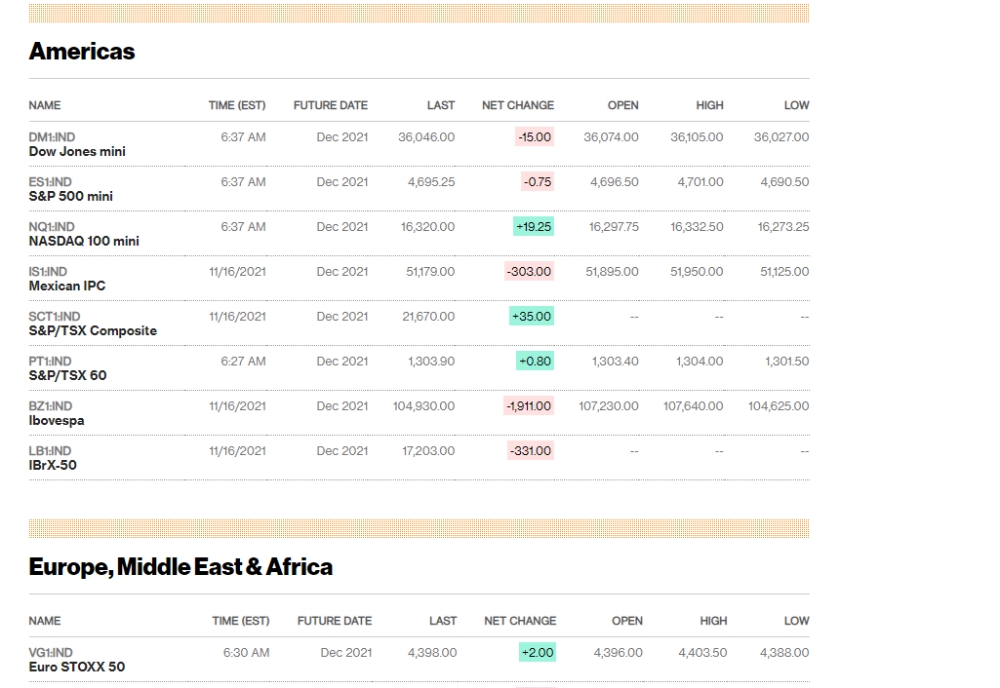Click the Dec 2021 date for IBrX-50
The width and height of the screenshot is (1000, 688).
342,451
